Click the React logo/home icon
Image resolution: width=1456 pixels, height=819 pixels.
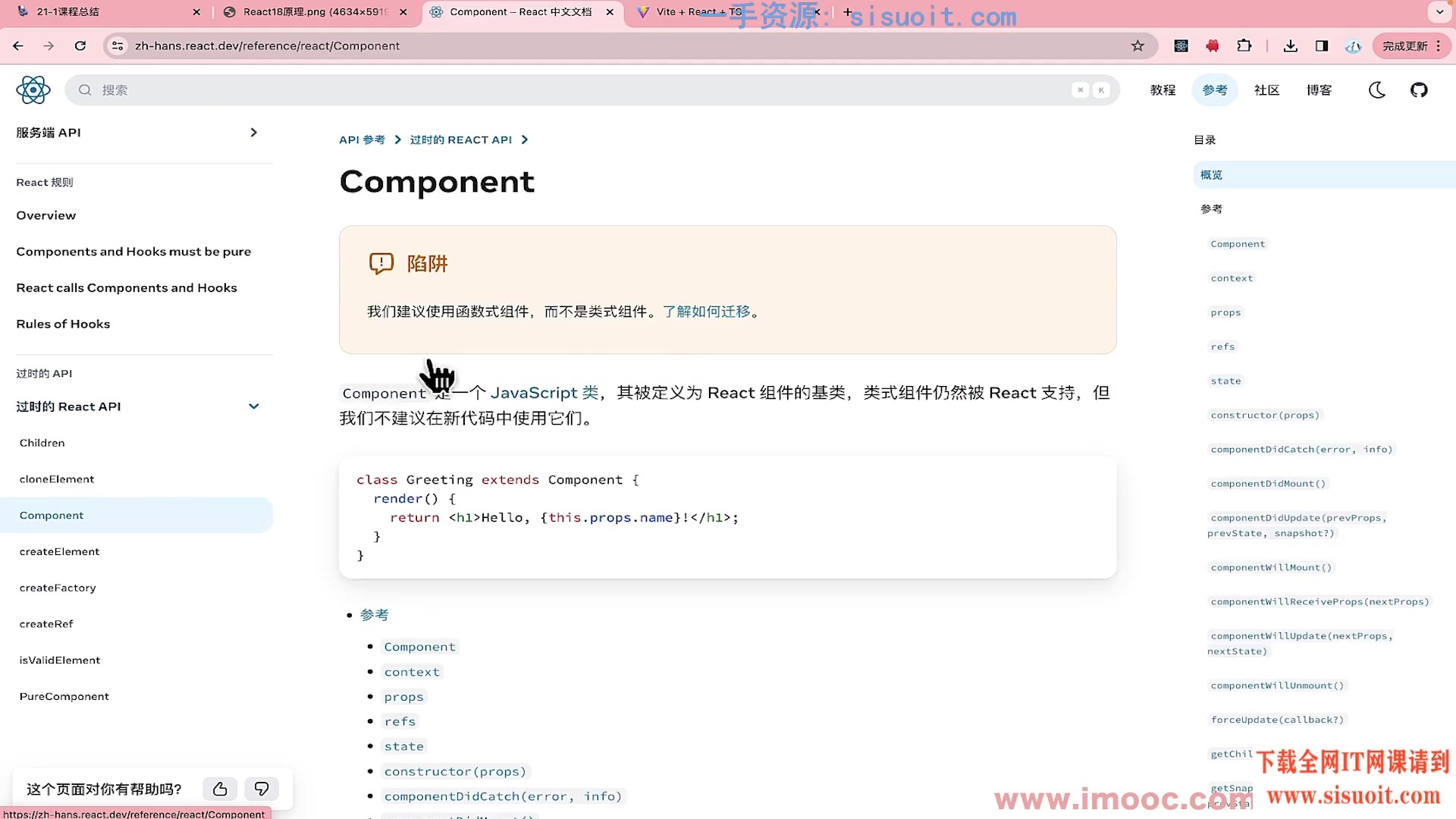tap(33, 90)
